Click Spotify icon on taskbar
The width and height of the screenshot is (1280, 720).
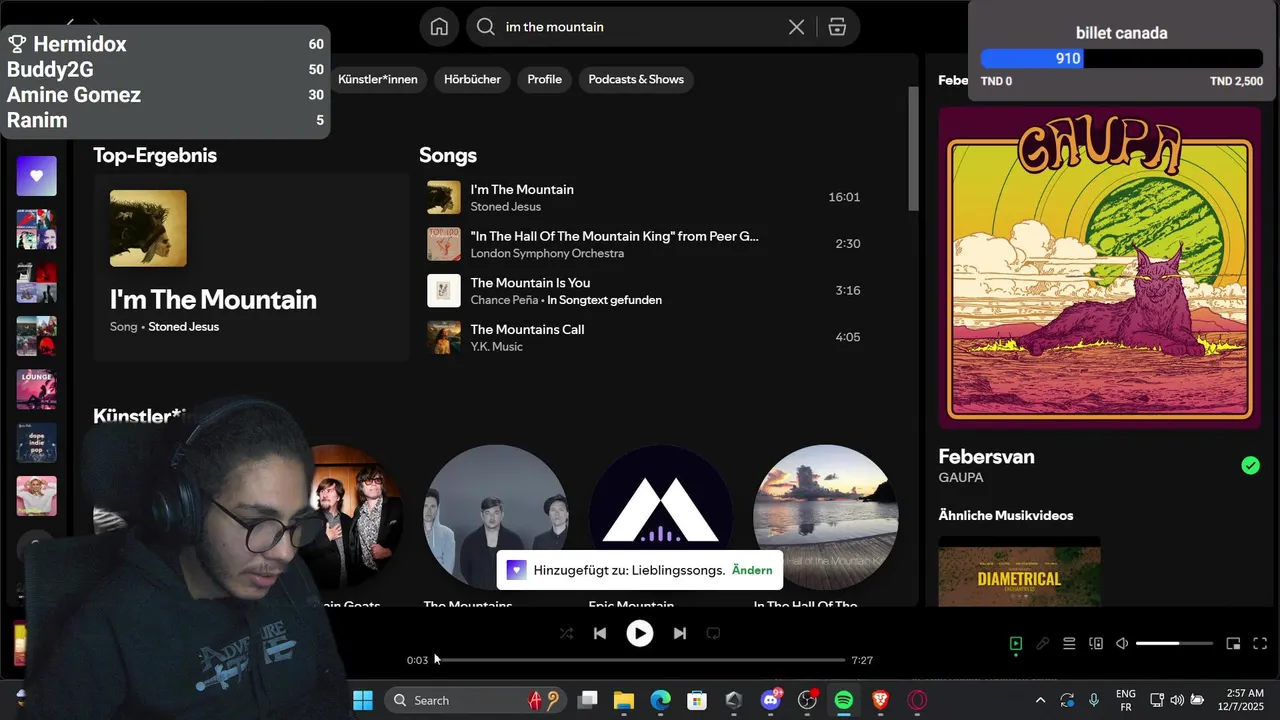click(844, 700)
